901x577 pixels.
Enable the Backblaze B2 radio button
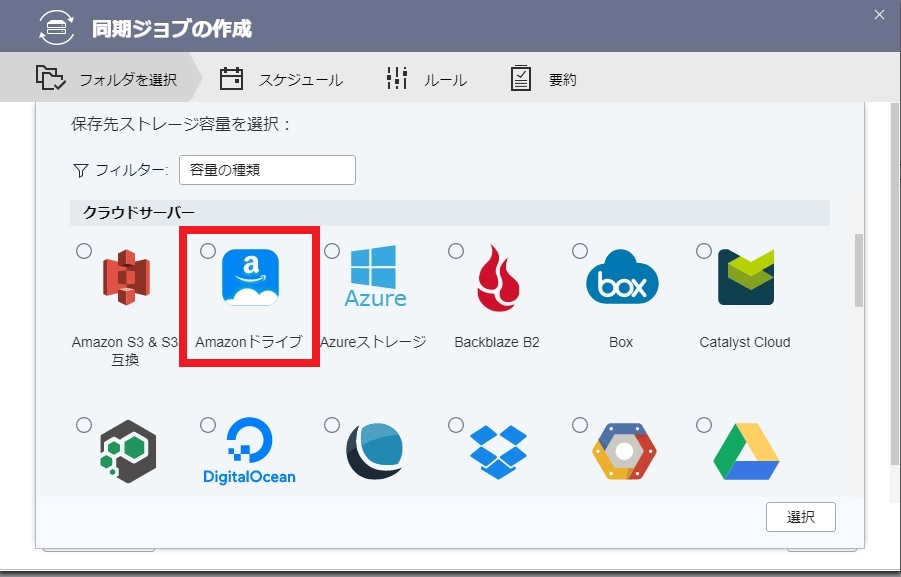tap(456, 251)
